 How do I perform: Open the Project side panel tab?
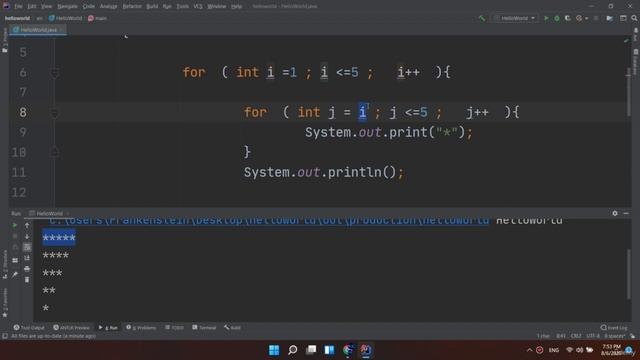[4, 41]
